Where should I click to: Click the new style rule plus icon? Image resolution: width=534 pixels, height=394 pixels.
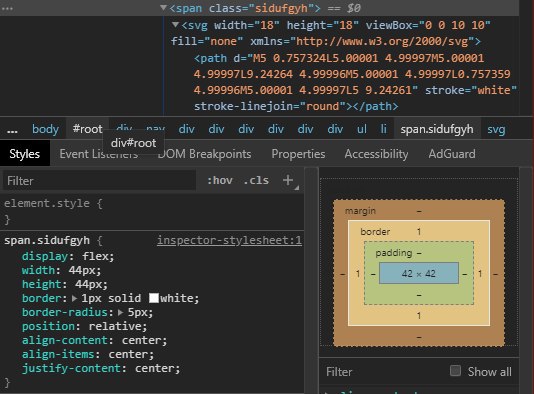coord(288,180)
